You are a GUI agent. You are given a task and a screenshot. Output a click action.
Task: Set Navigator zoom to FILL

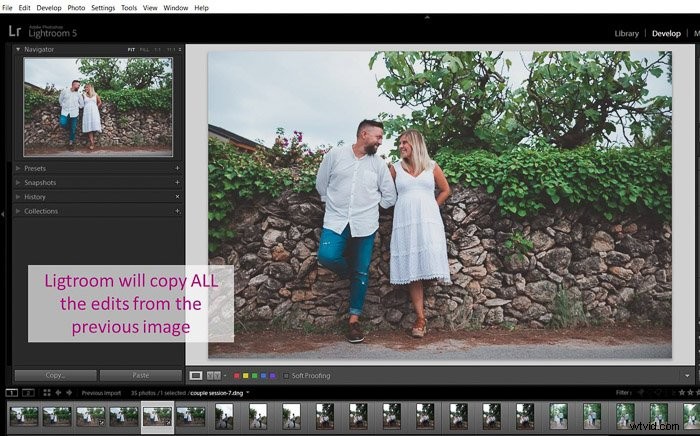click(x=144, y=50)
